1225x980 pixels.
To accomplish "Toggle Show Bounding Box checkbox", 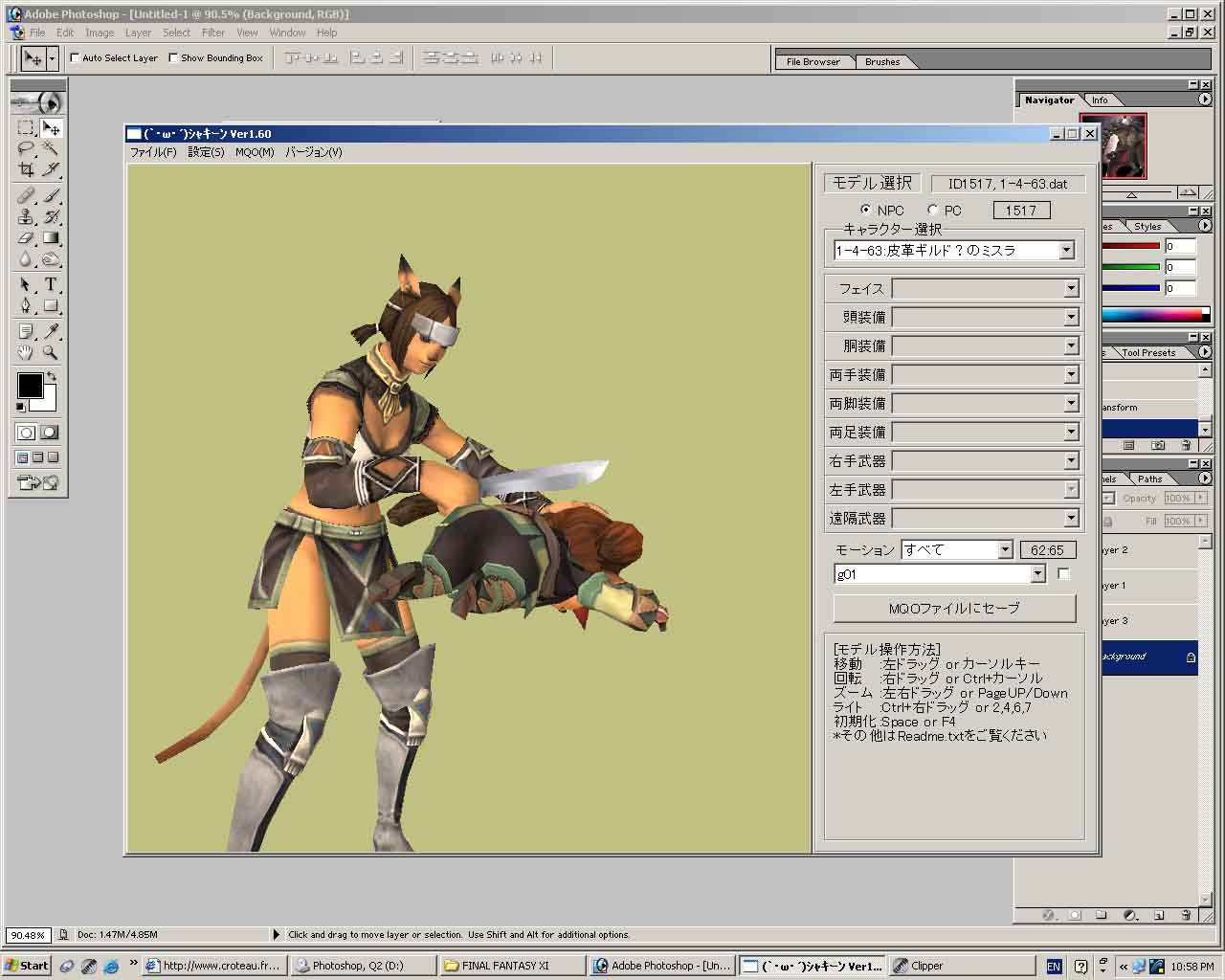I will pyautogui.click(x=173, y=57).
